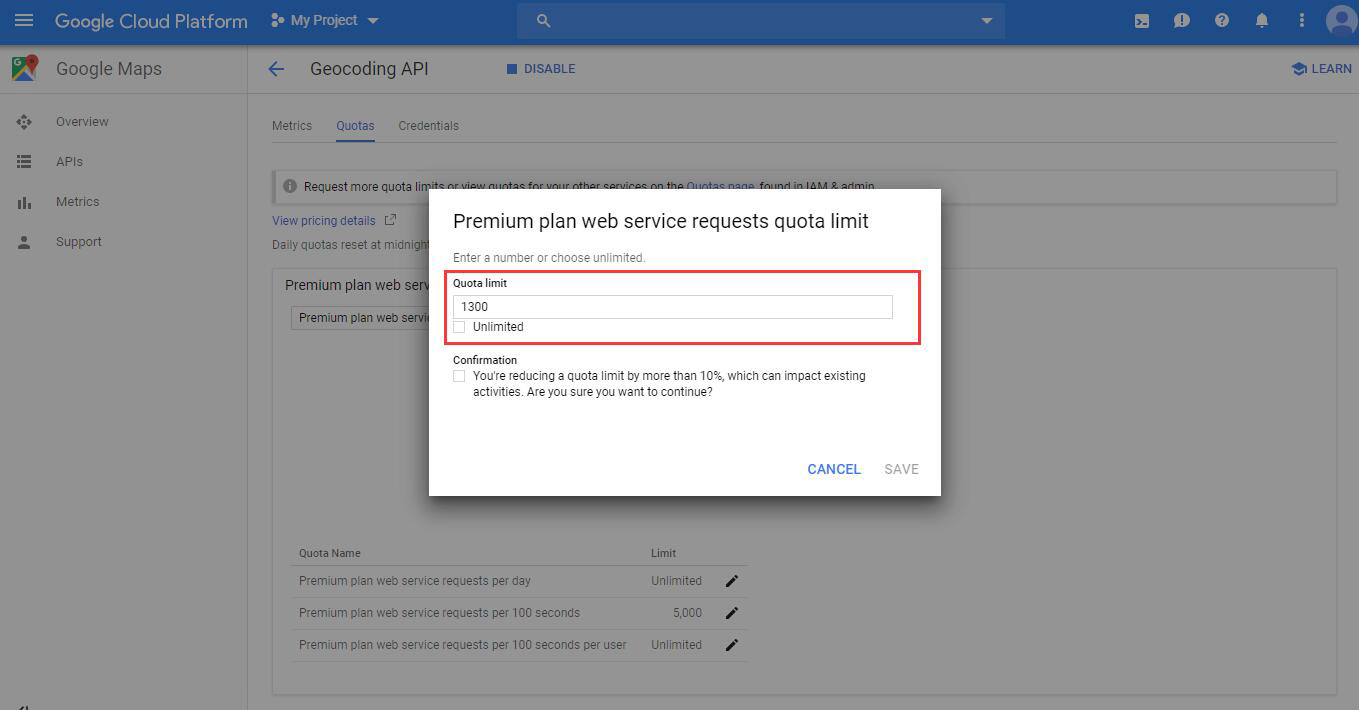
Task: Check the quota reduction confirmation checkbox
Action: [459, 376]
